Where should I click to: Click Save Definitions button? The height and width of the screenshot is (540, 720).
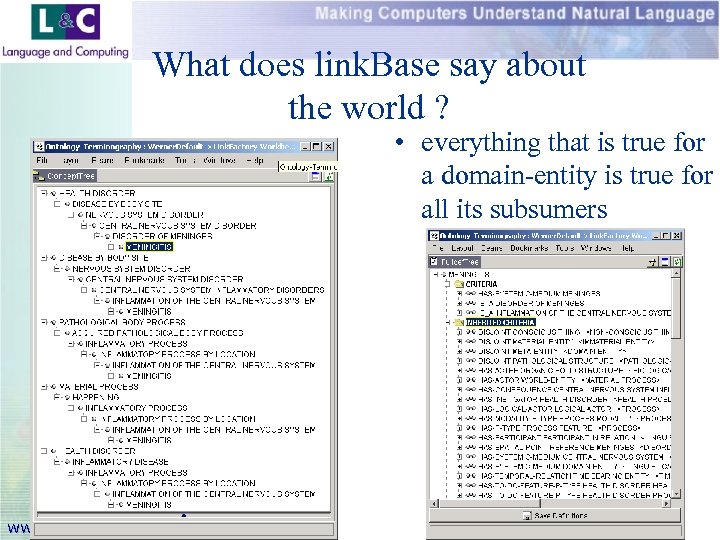click(x=555, y=516)
